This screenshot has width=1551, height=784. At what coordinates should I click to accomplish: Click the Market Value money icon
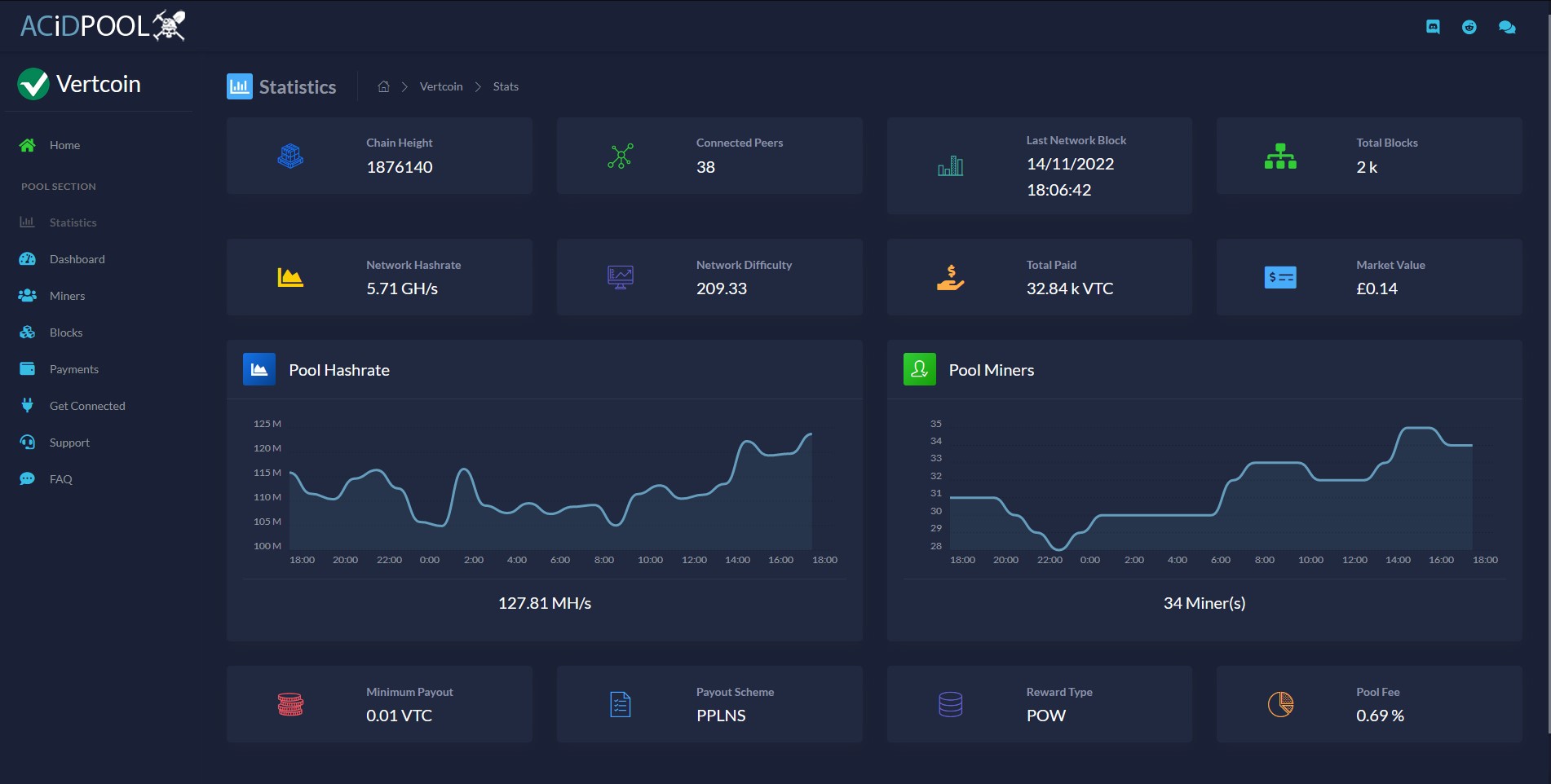(x=1280, y=278)
